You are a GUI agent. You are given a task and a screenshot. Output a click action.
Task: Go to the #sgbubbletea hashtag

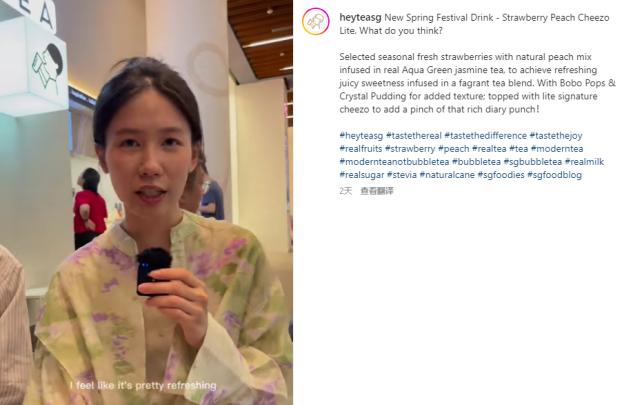click(533, 162)
